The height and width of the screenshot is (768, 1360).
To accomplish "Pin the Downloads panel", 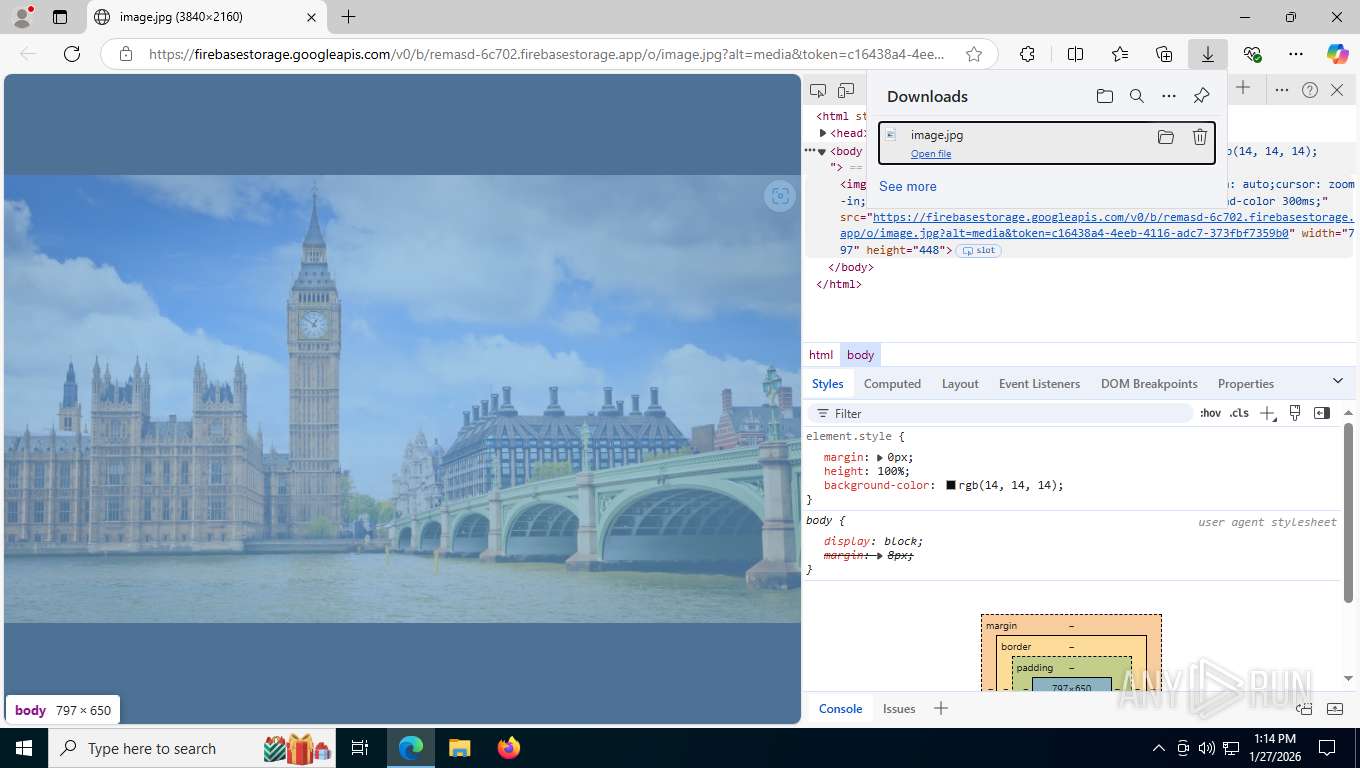I will [1201, 96].
